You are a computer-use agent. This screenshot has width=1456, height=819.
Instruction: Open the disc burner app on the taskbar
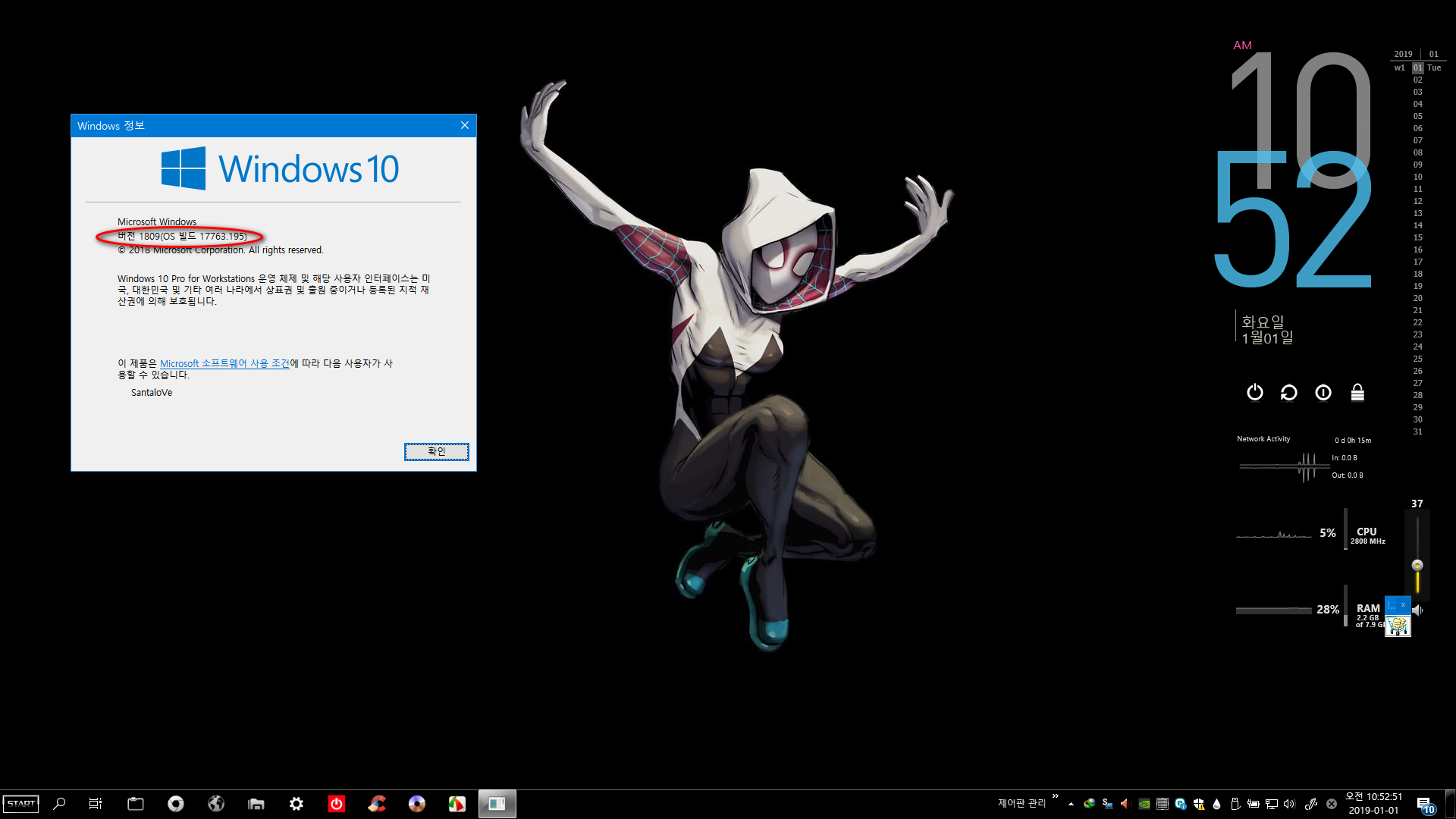[417, 804]
